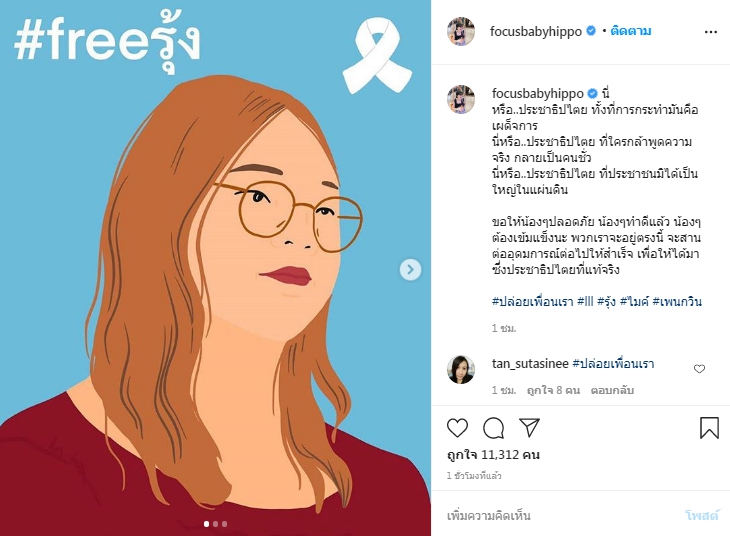Open focusbabyhippo header profile picture
This screenshot has width=730, height=536.
tap(461, 31)
